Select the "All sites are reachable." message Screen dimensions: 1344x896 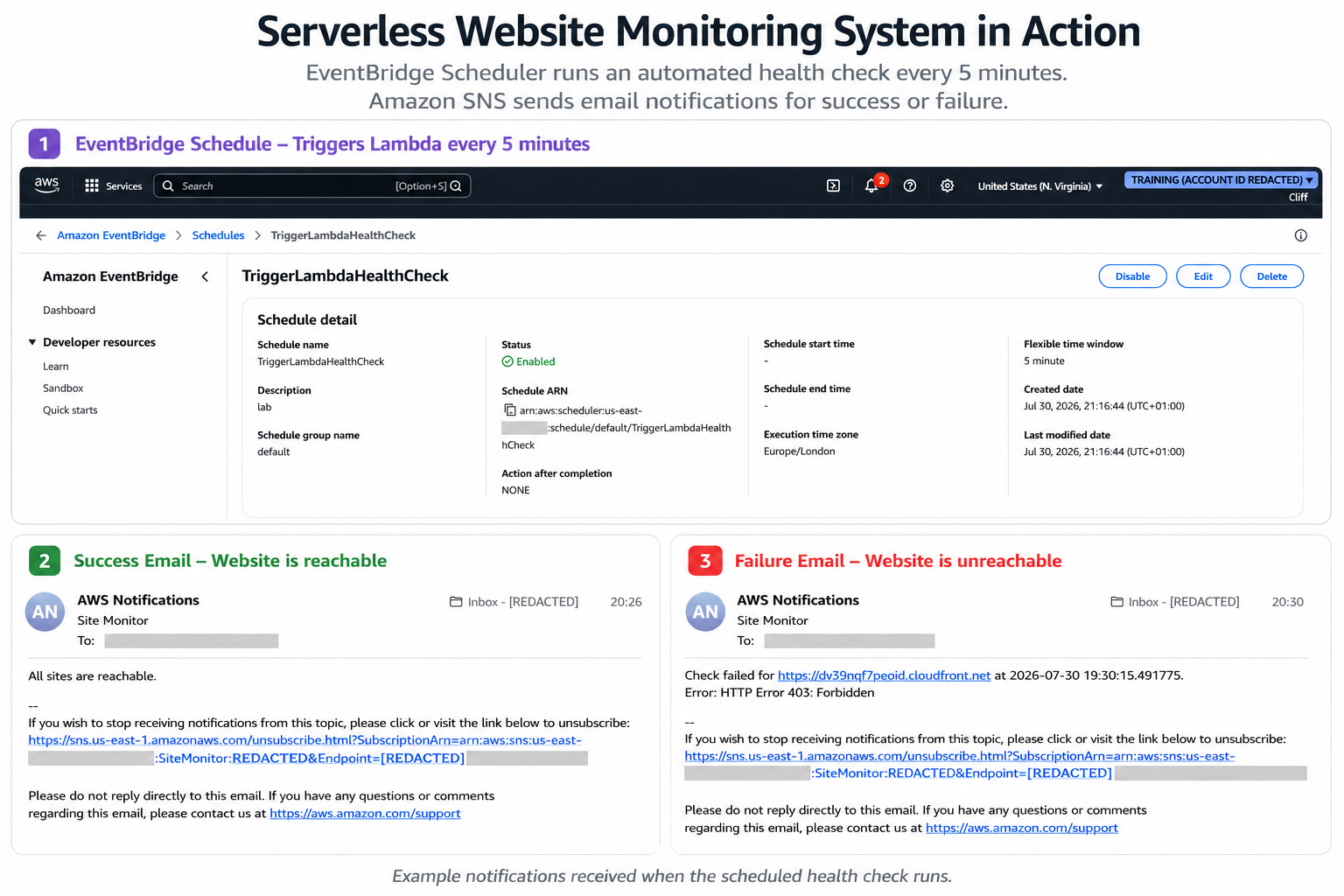point(92,676)
